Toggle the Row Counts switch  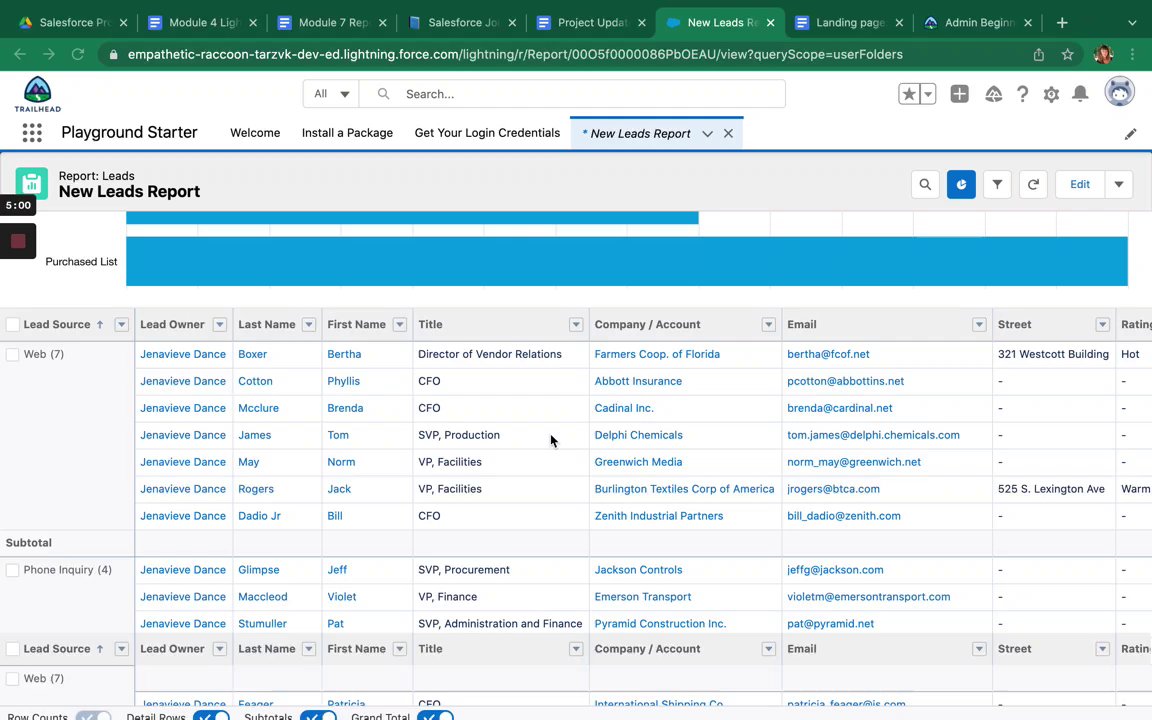tap(93, 716)
